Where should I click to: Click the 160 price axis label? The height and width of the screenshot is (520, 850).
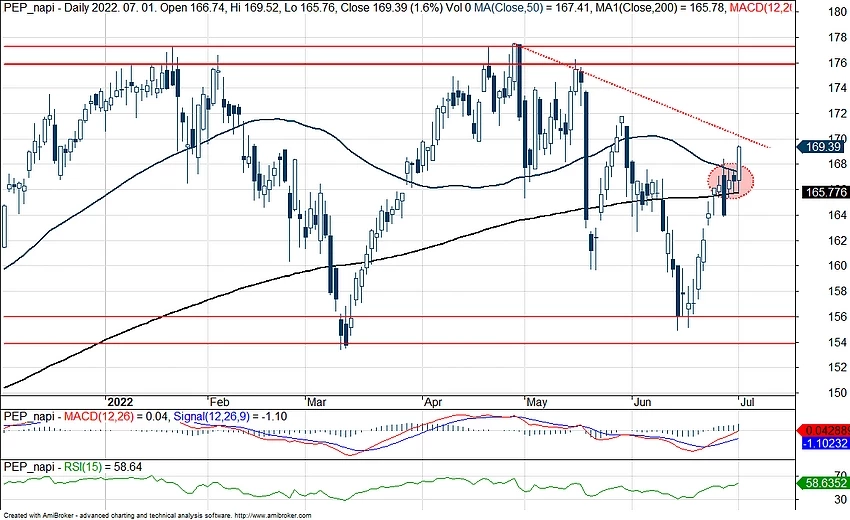(838, 265)
